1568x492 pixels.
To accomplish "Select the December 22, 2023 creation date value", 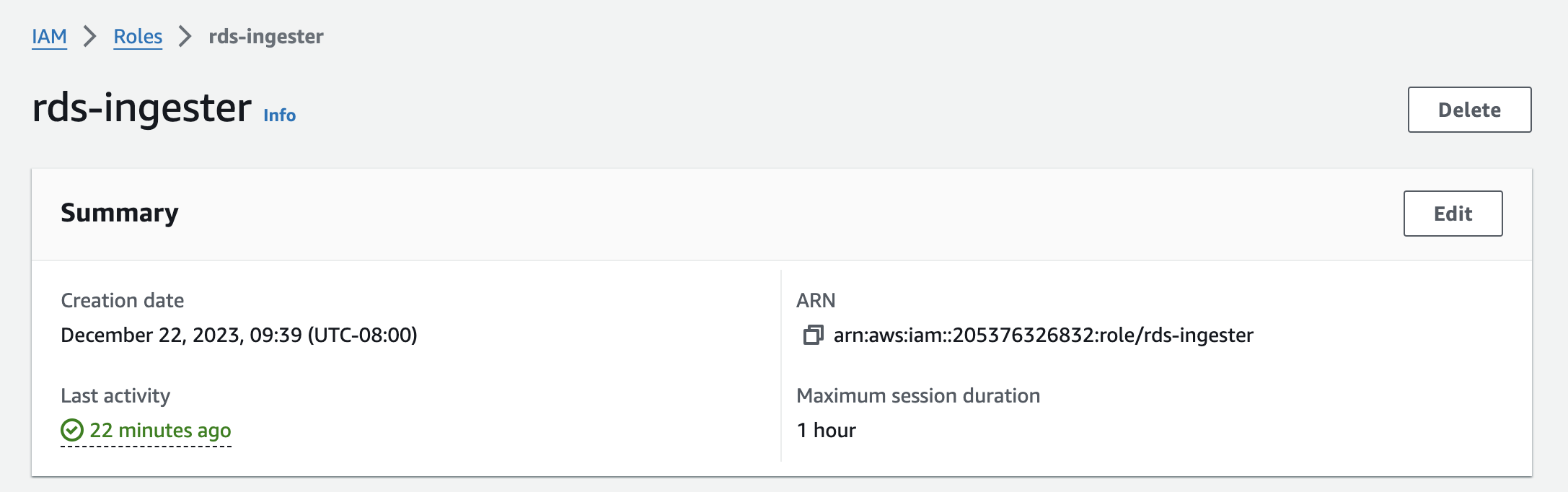I will click(x=239, y=335).
